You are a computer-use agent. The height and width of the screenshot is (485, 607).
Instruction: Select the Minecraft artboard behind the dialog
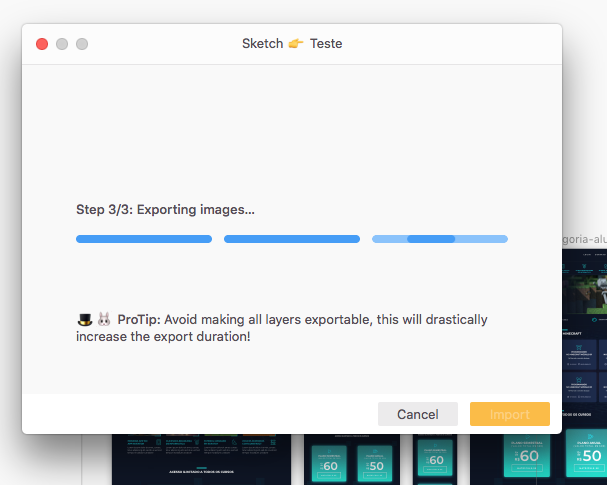coord(585,341)
